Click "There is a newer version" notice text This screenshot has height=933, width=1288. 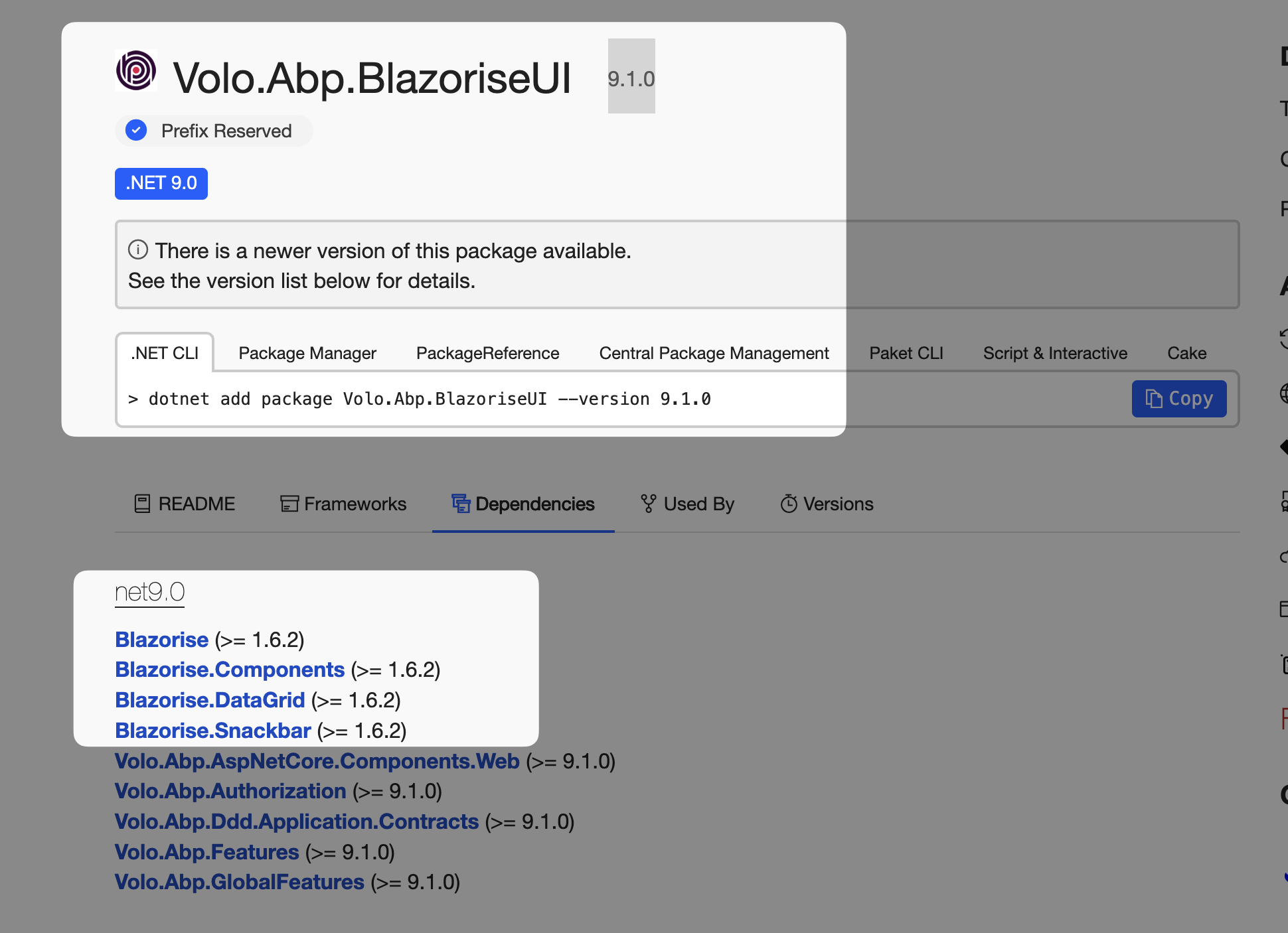click(393, 251)
